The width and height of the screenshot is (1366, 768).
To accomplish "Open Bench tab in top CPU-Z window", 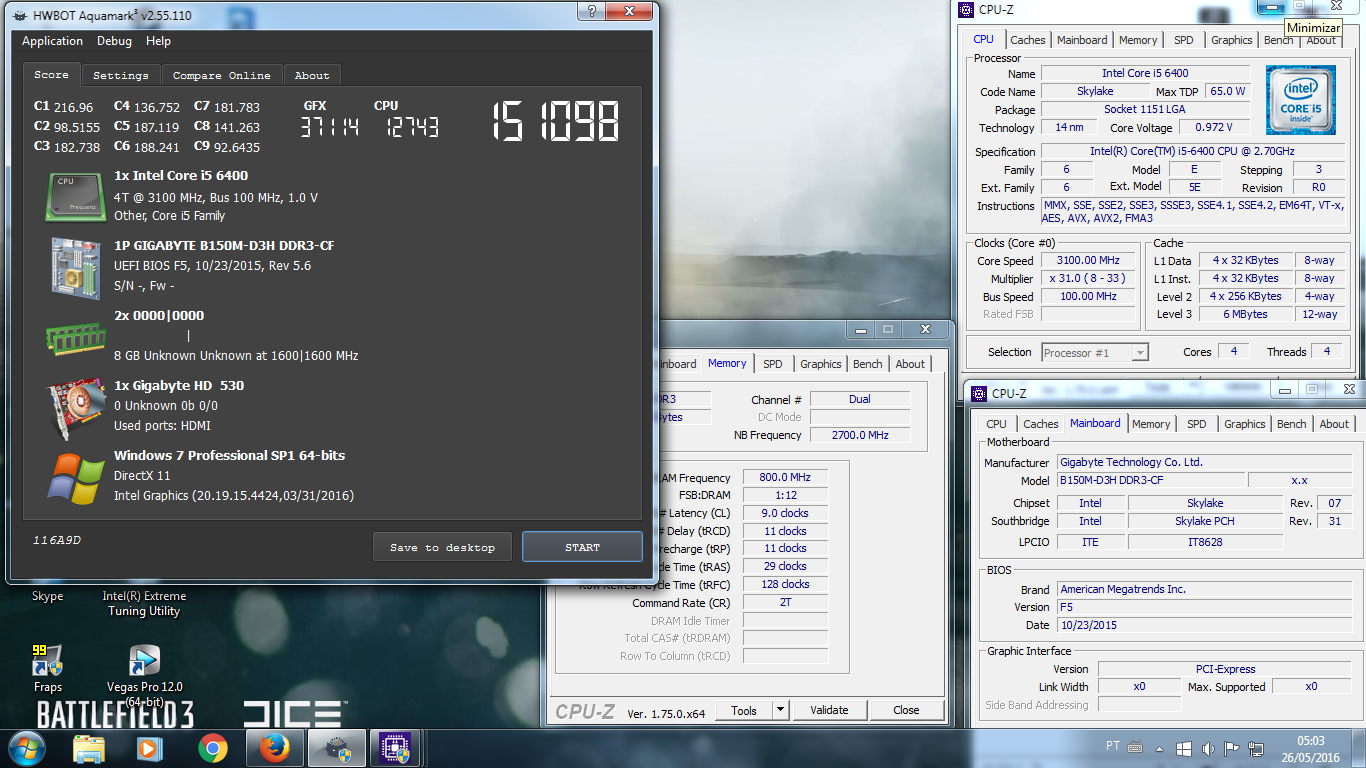I will pyautogui.click(x=1278, y=40).
